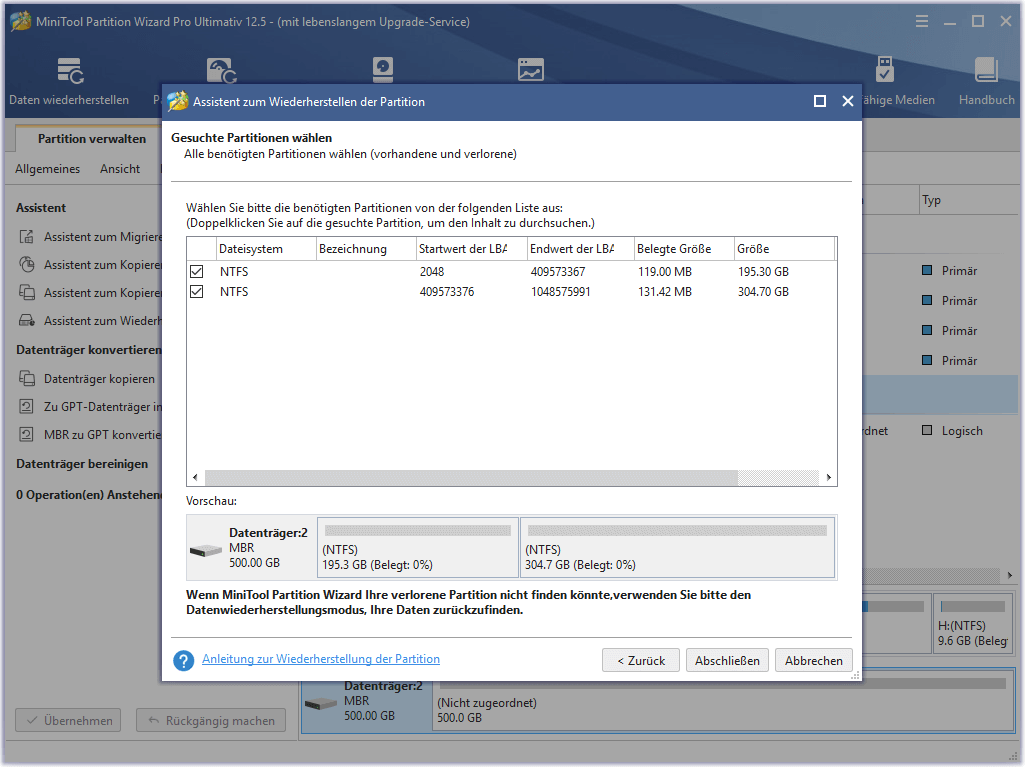1026x768 pixels.
Task: Click the blue help question mark icon
Action: (184, 660)
